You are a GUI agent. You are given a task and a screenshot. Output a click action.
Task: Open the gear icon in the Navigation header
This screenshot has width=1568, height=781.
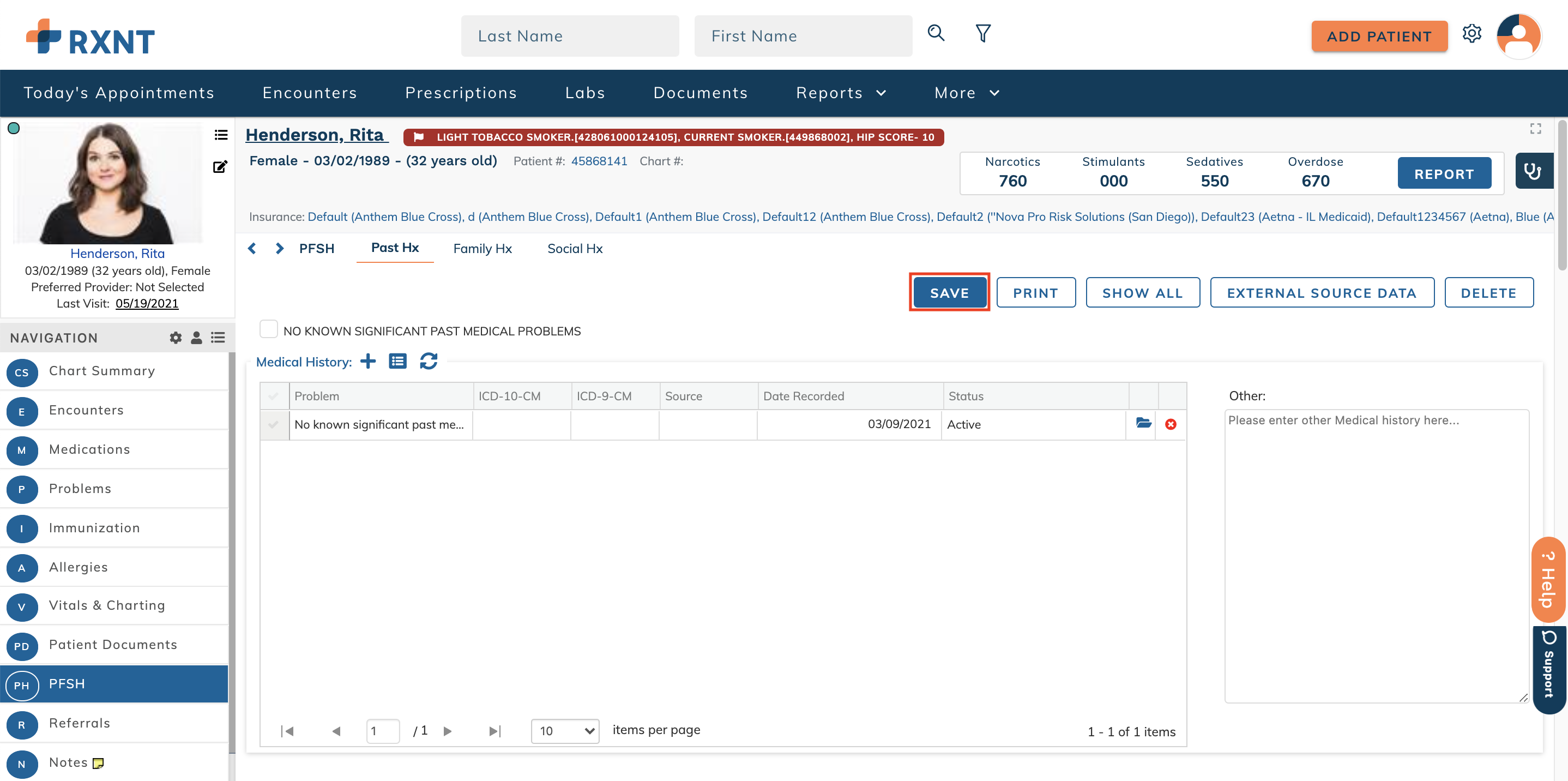[x=176, y=338]
